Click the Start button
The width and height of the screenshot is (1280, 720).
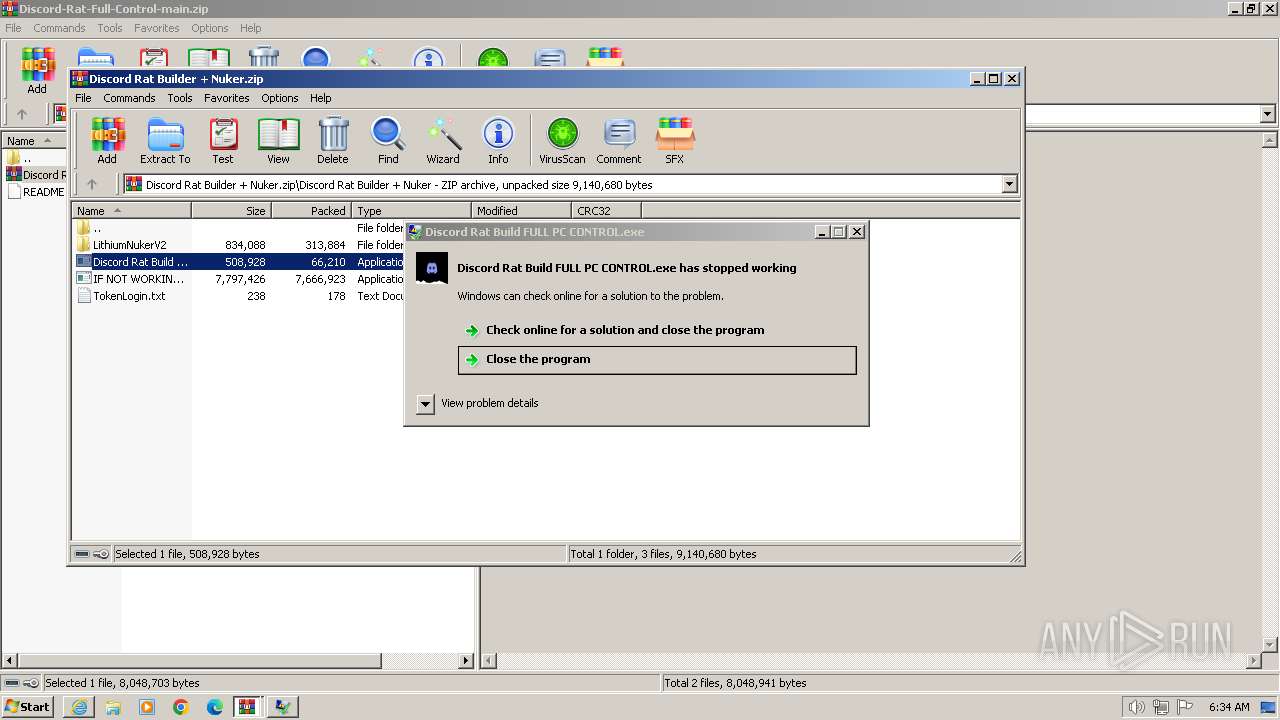point(27,707)
